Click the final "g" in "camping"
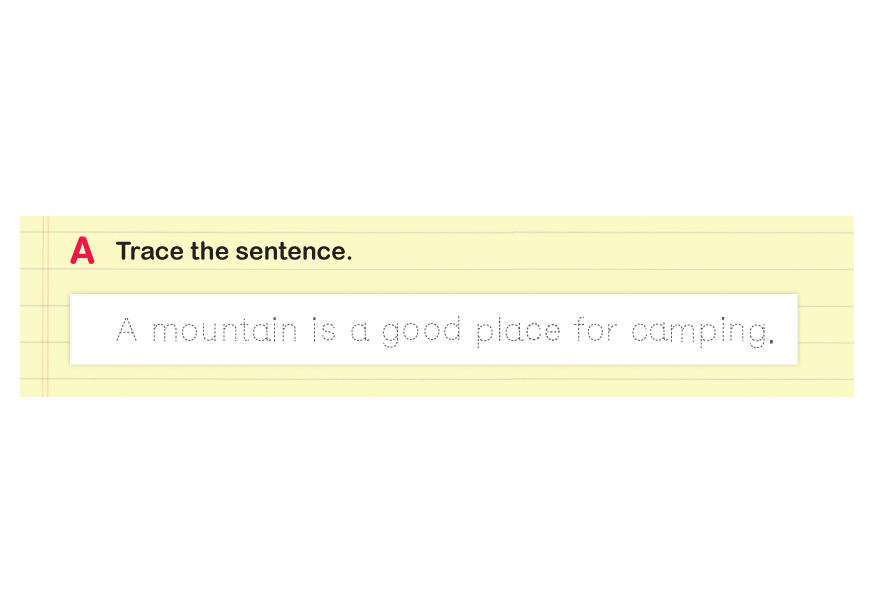Viewport: 873px width, 612px height. (755, 335)
